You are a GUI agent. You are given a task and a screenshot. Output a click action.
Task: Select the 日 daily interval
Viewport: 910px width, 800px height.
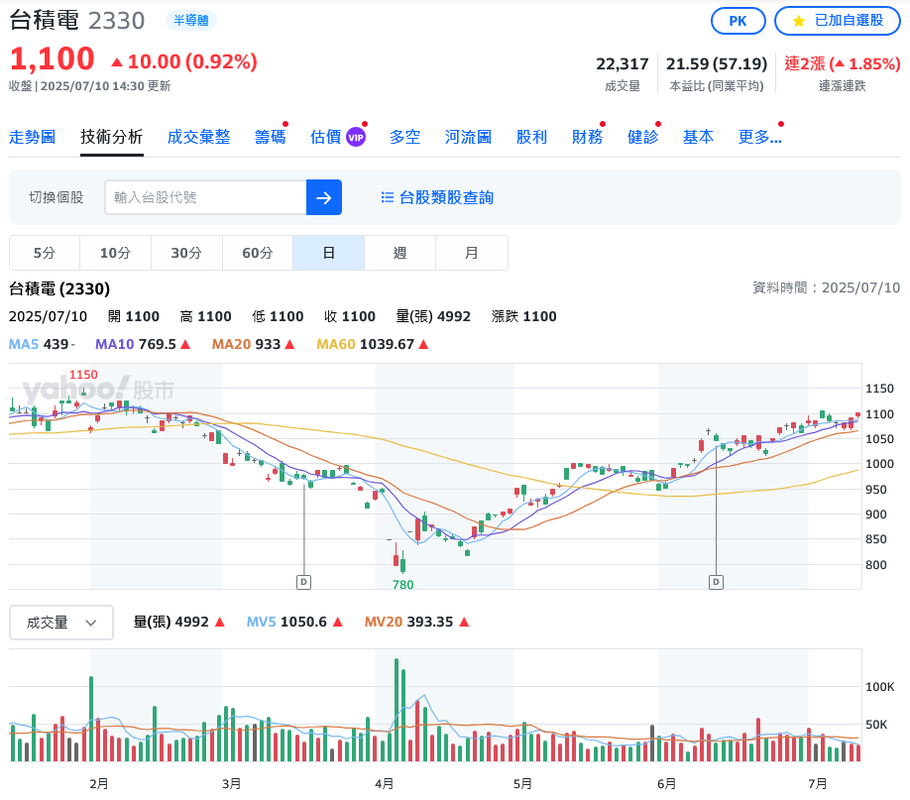328,253
